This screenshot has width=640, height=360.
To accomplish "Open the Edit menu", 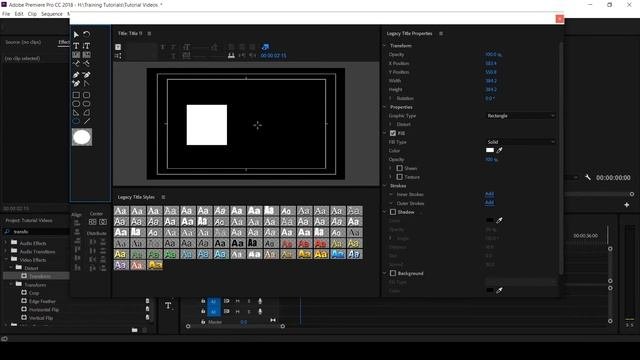I will [19, 14].
